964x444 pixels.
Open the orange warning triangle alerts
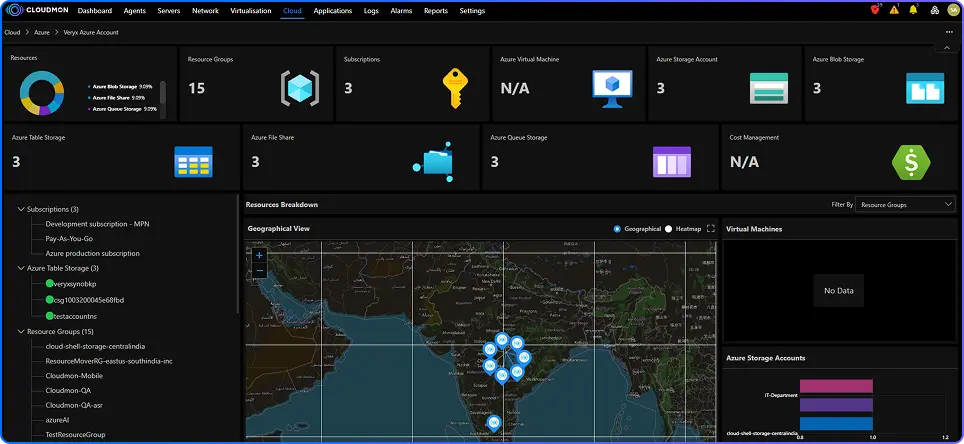(x=894, y=10)
